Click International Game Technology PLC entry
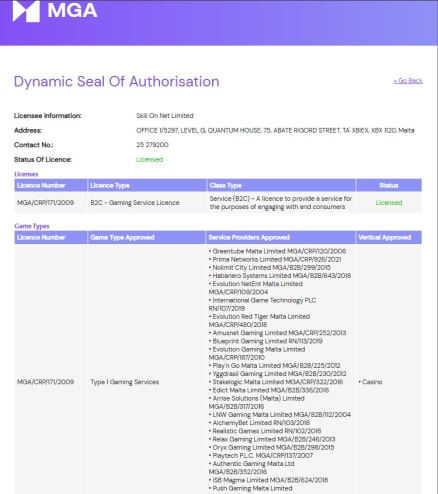 tap(262, 304)
